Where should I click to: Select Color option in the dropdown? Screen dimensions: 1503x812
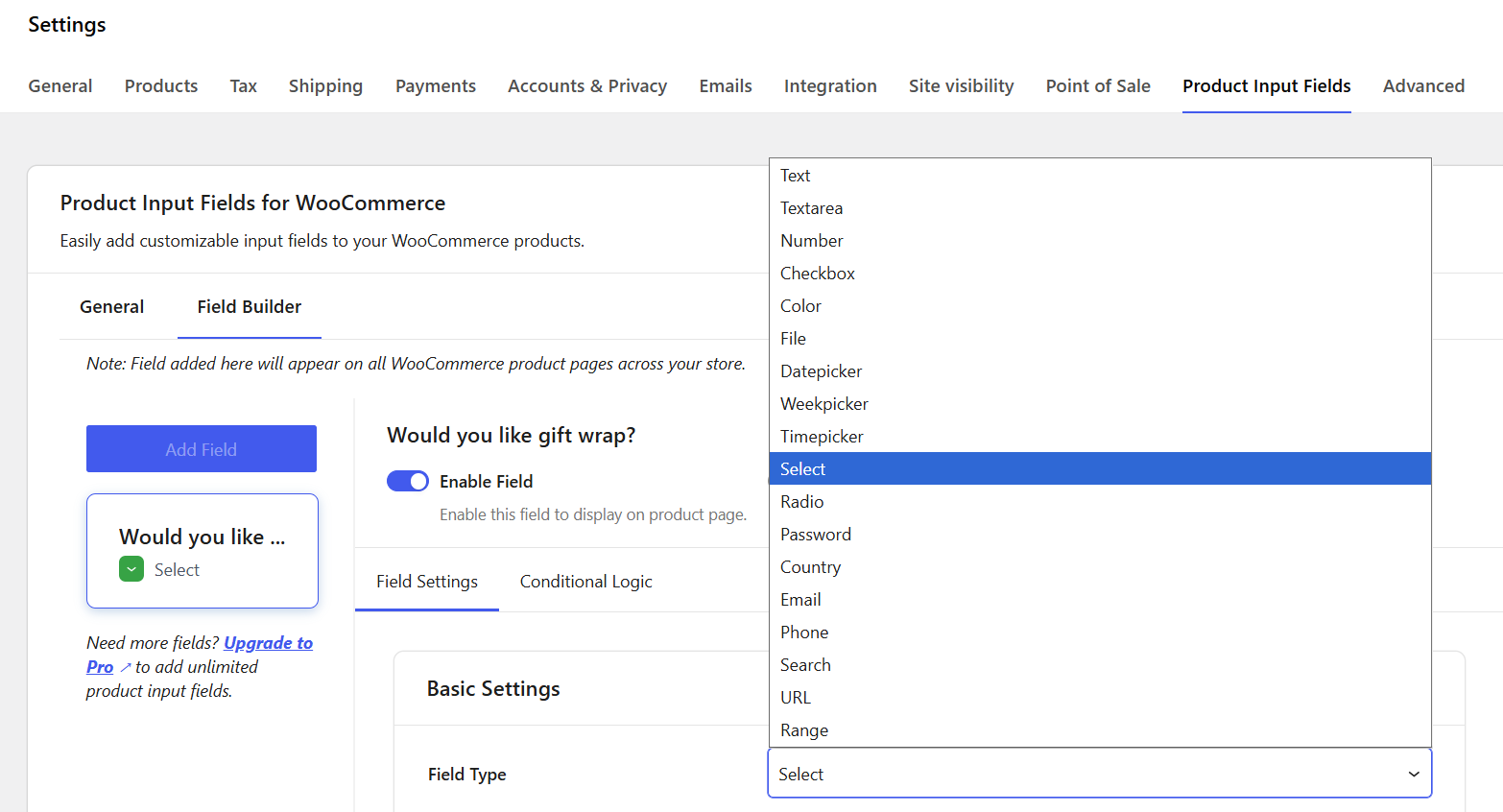[1100, 306]
